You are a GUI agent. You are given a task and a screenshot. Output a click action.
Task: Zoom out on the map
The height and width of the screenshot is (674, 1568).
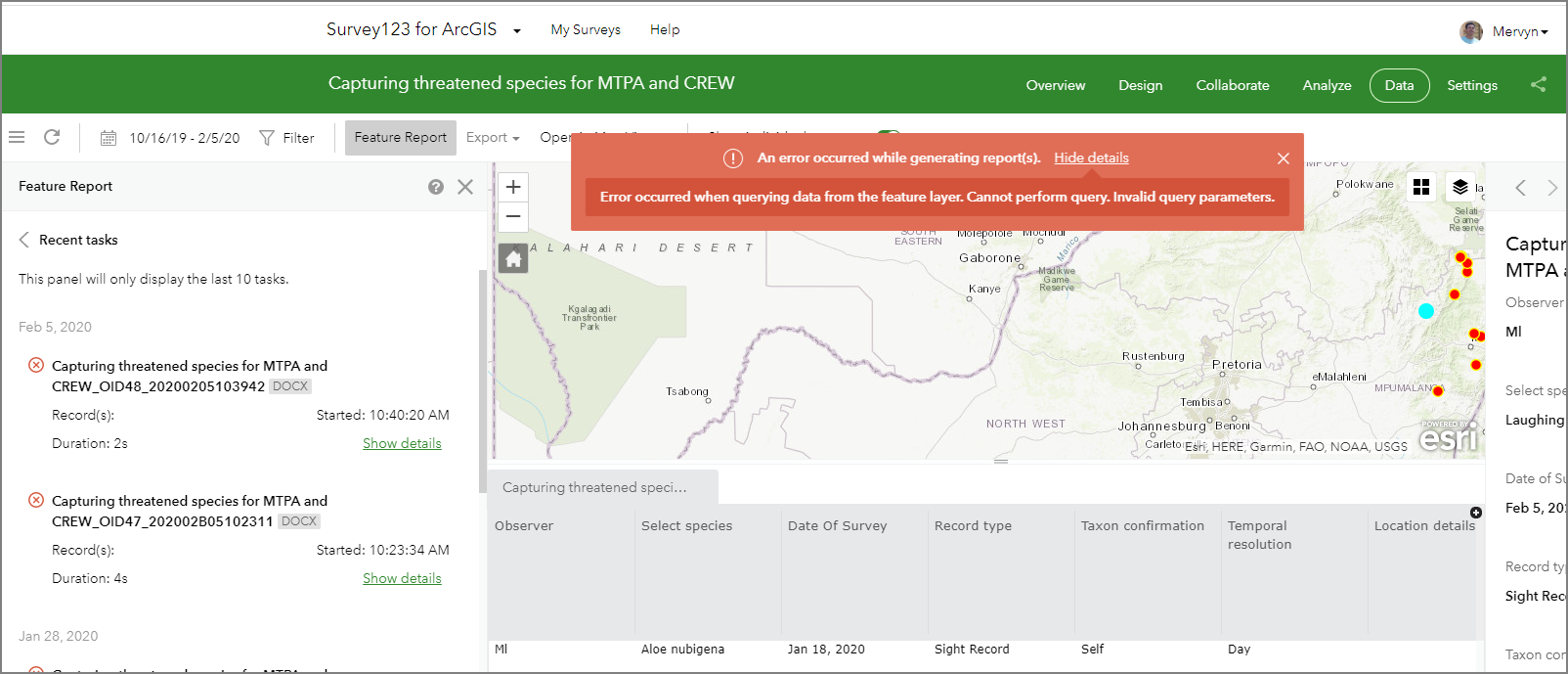coord(513,216)
